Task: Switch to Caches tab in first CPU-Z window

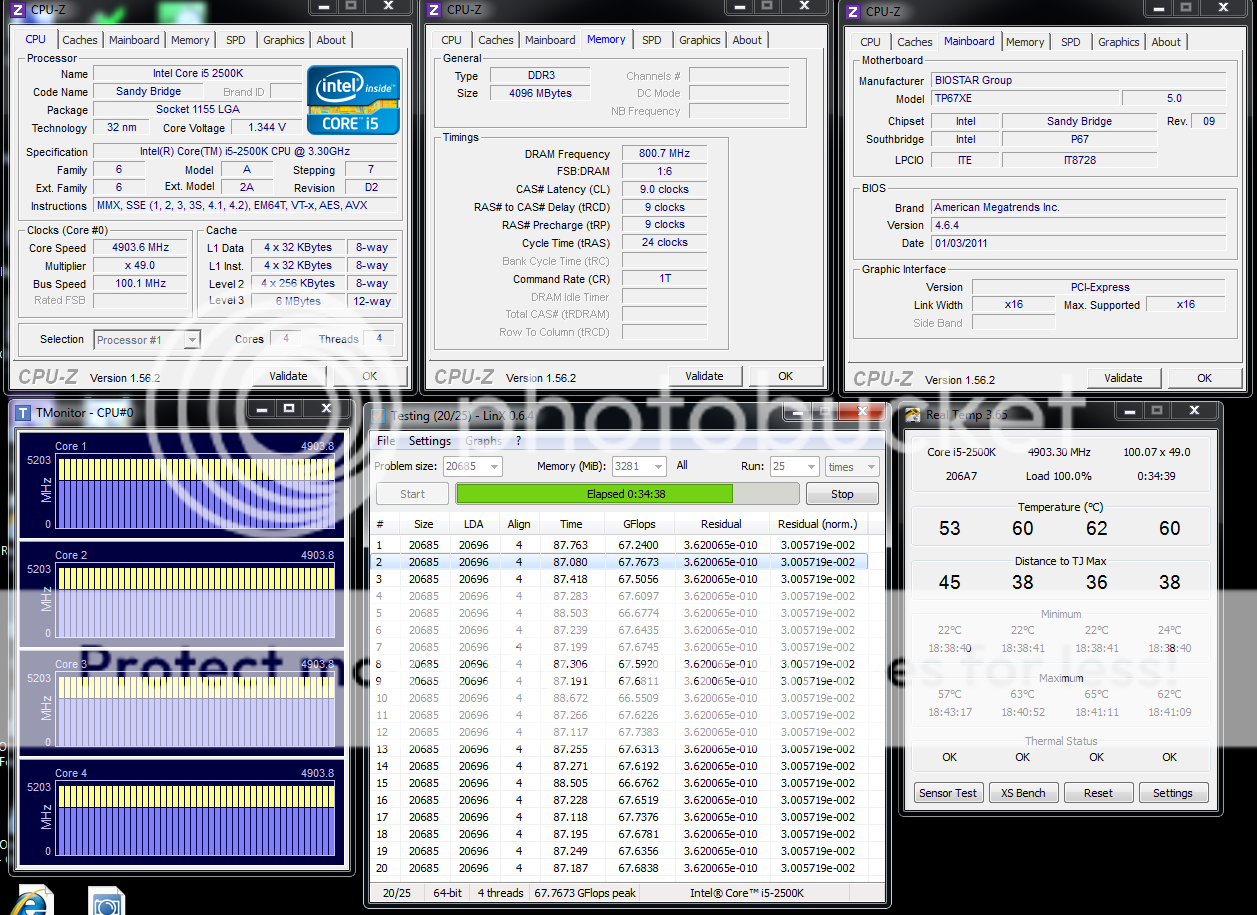Action: coord(80,40)
